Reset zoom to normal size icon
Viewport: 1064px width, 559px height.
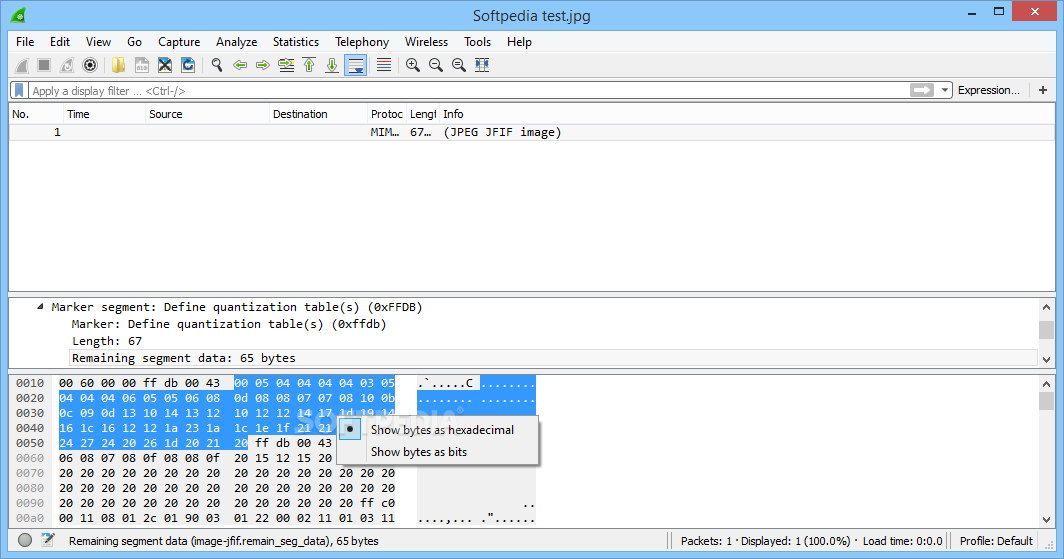pos(459,65)
